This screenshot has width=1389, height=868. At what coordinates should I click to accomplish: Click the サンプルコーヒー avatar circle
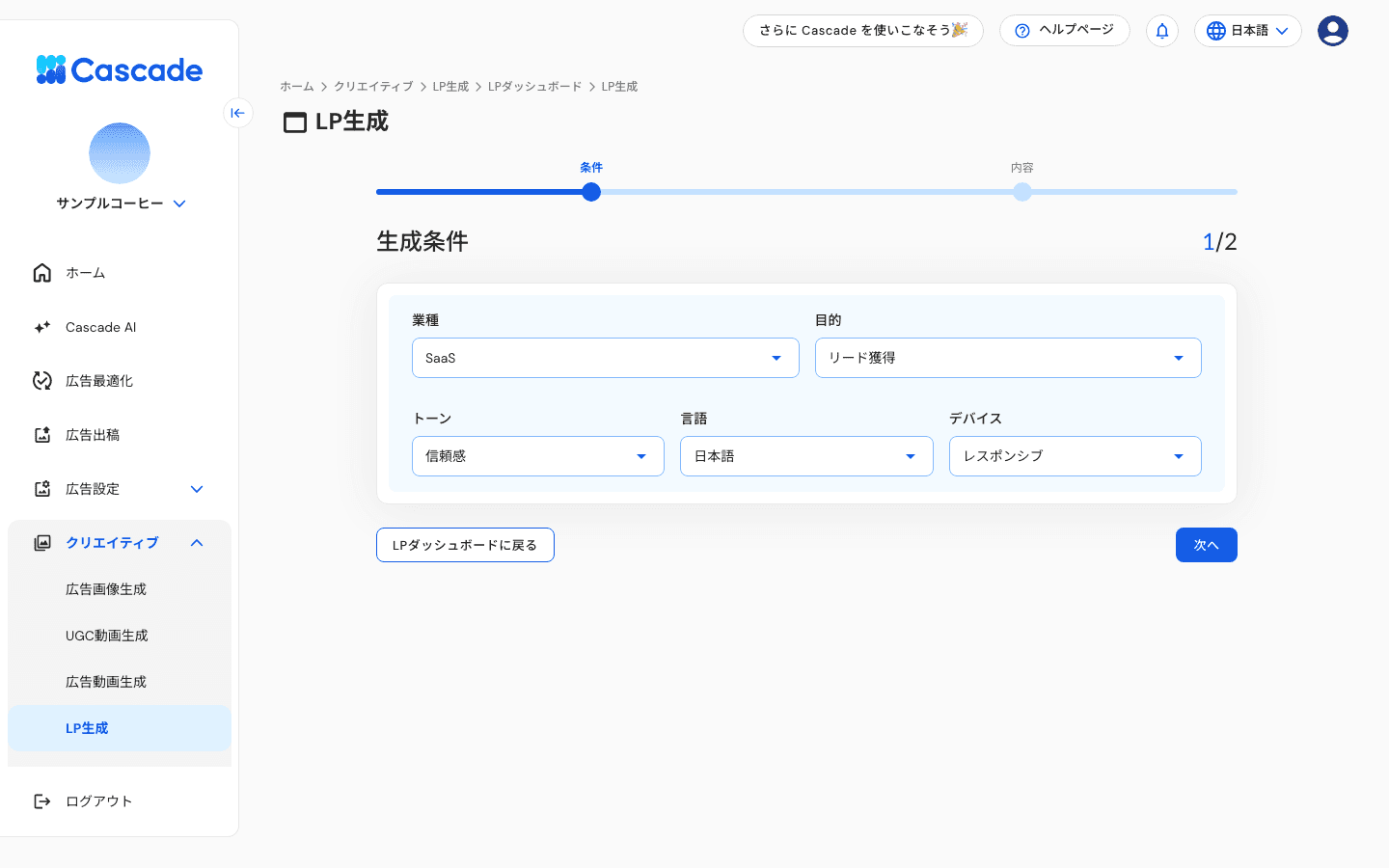point(120,153)
